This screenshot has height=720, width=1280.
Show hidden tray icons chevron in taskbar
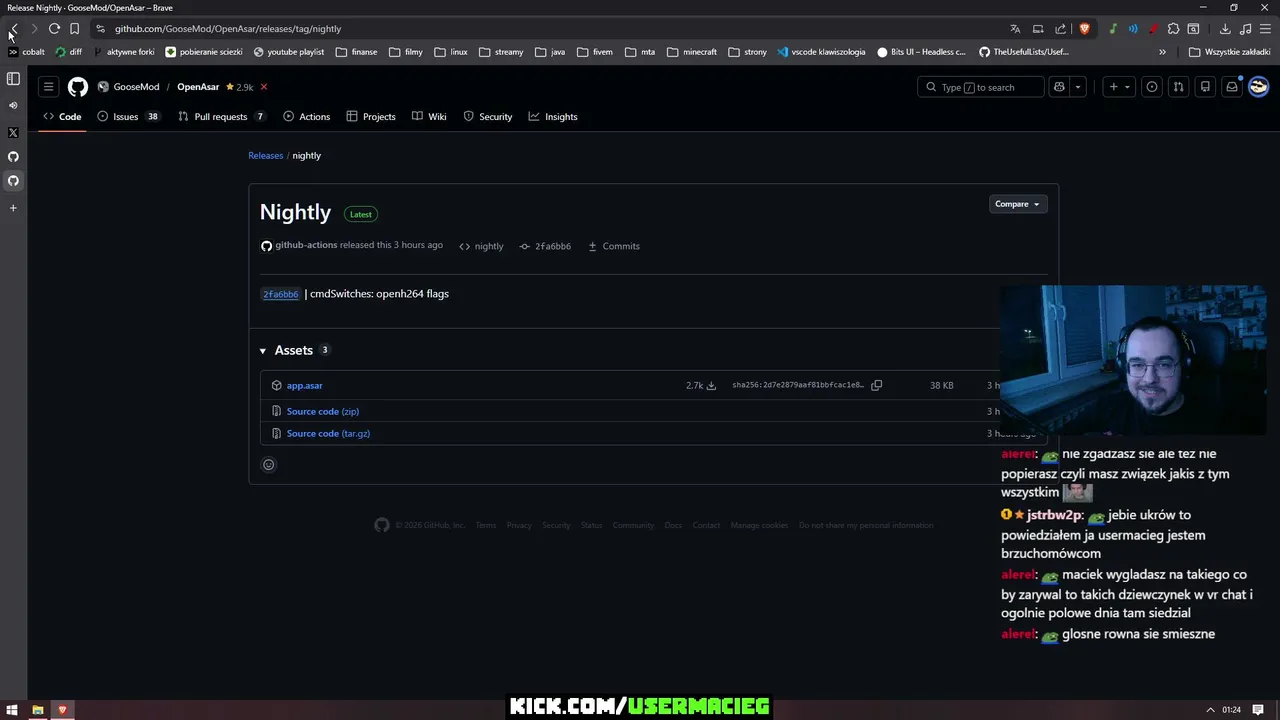(x=1210, y=710)
